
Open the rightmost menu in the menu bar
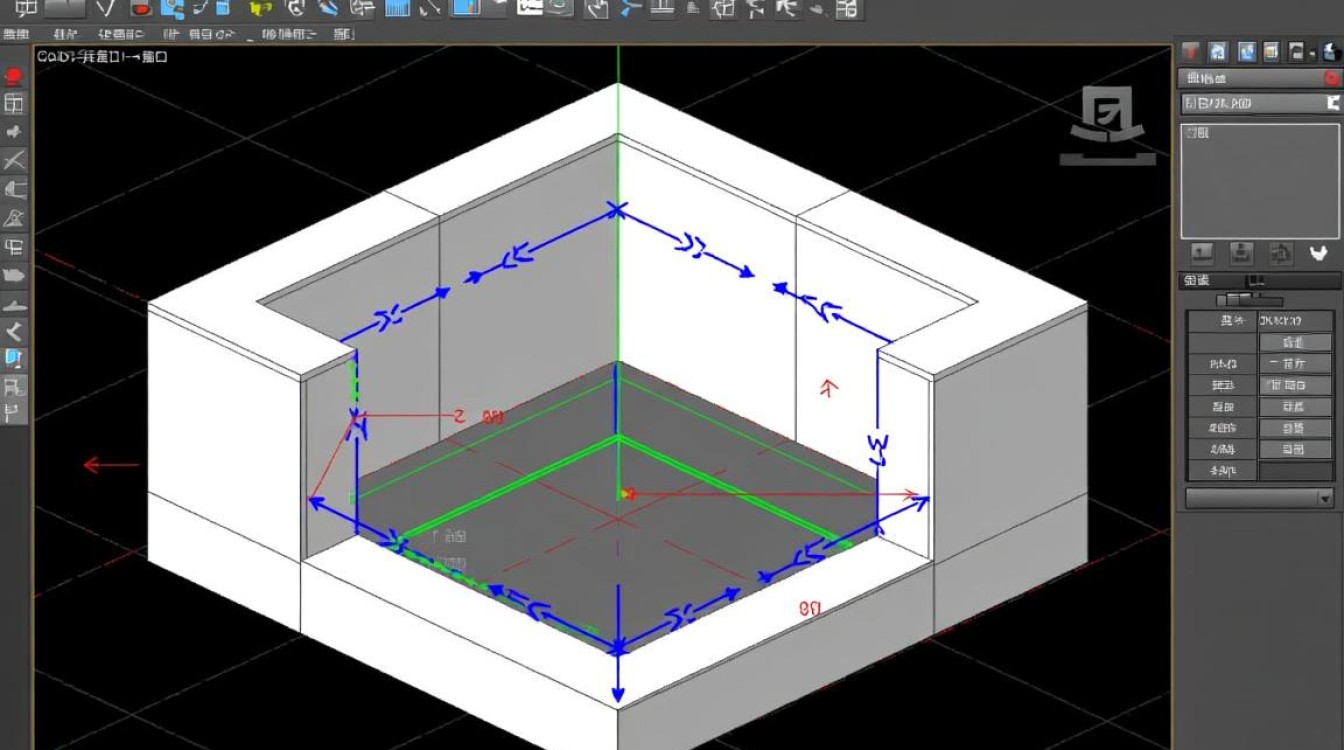click(x=342, y=33)
